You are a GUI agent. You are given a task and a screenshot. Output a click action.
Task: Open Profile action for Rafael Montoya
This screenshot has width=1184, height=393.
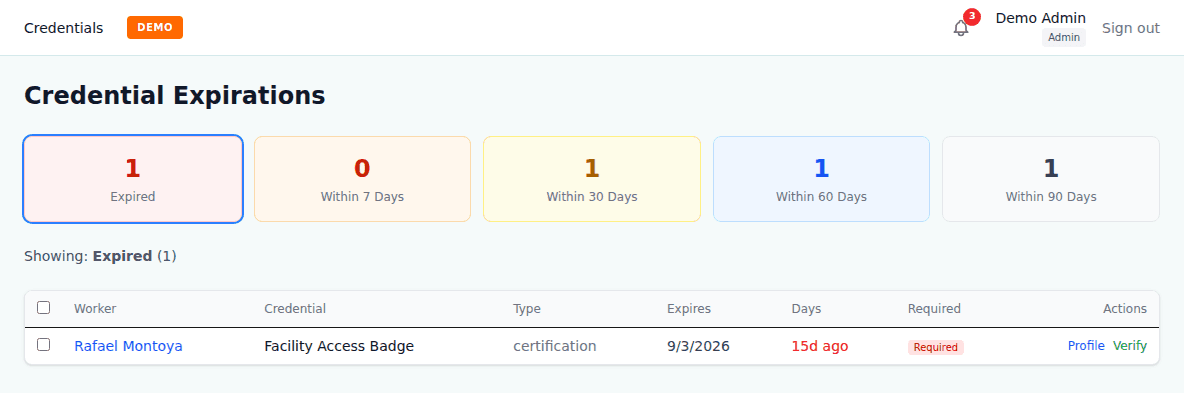point(1086,345)
